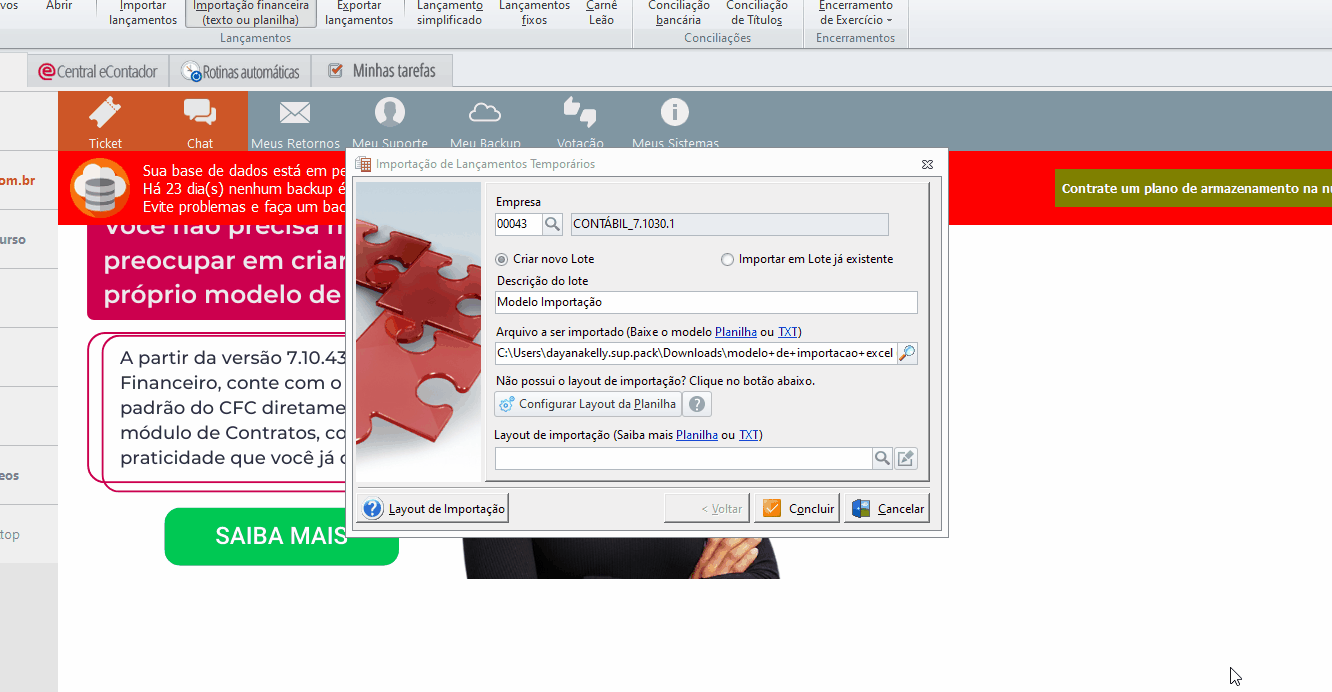
Task: Click Contrate um plano de armazenamento banner
Action: coord(1193,188)
